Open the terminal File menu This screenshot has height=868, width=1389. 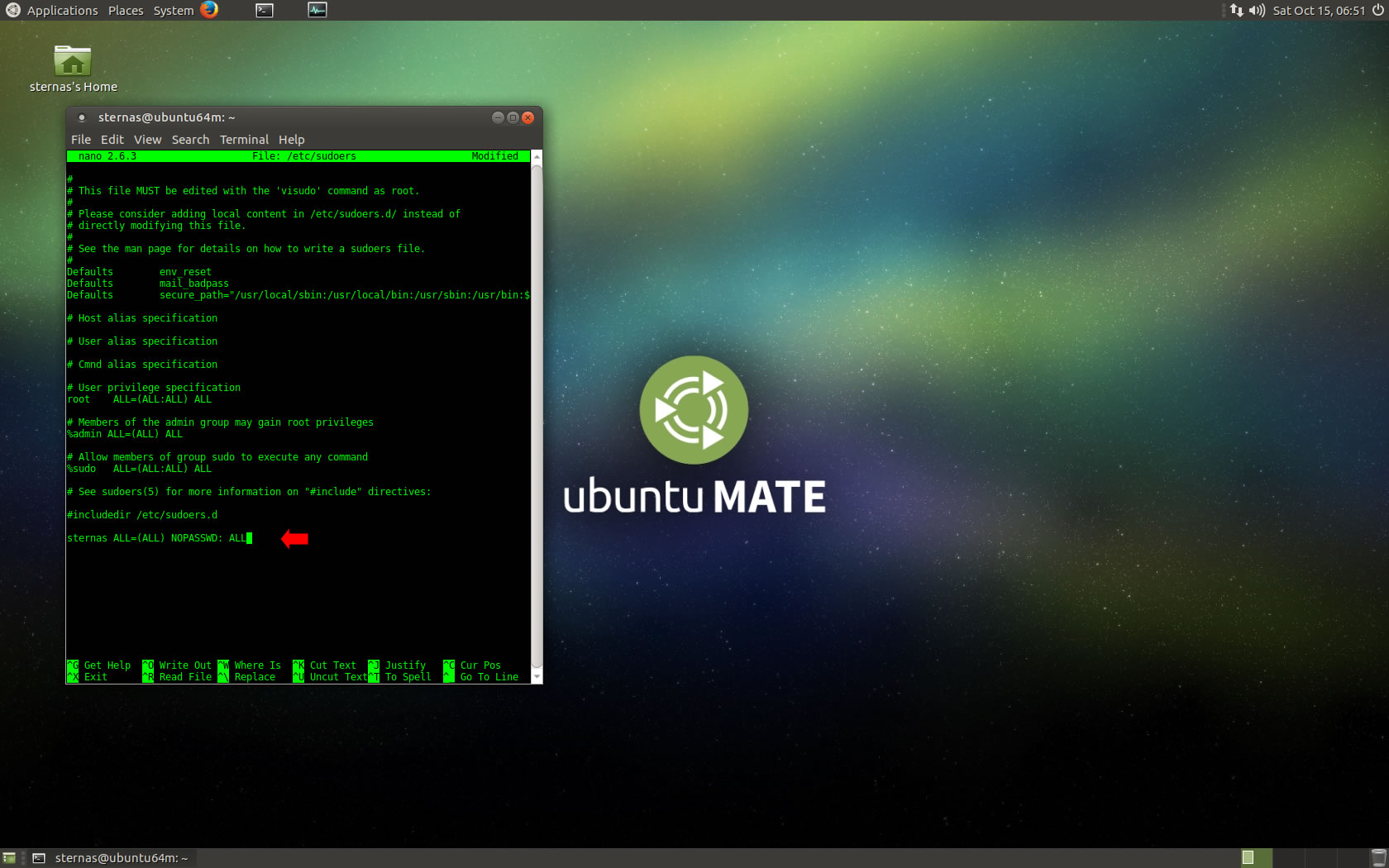[x=81, y=140]
